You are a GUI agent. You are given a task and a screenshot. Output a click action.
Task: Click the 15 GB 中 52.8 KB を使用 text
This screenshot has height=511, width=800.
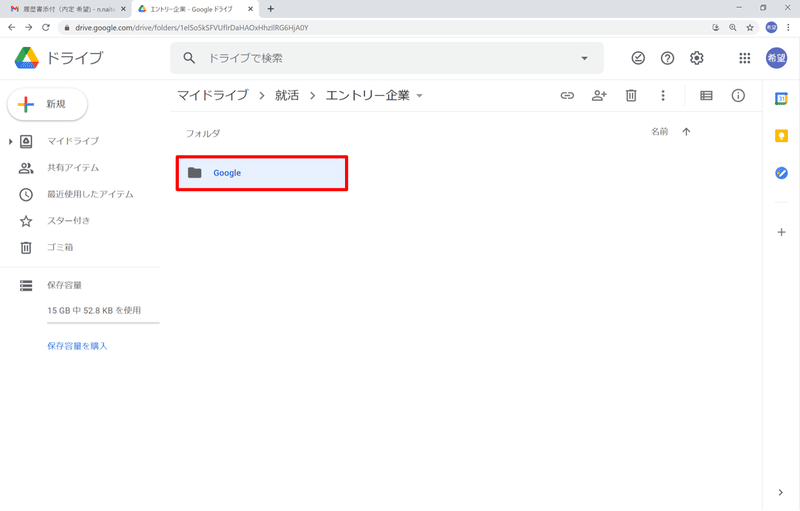94,311
